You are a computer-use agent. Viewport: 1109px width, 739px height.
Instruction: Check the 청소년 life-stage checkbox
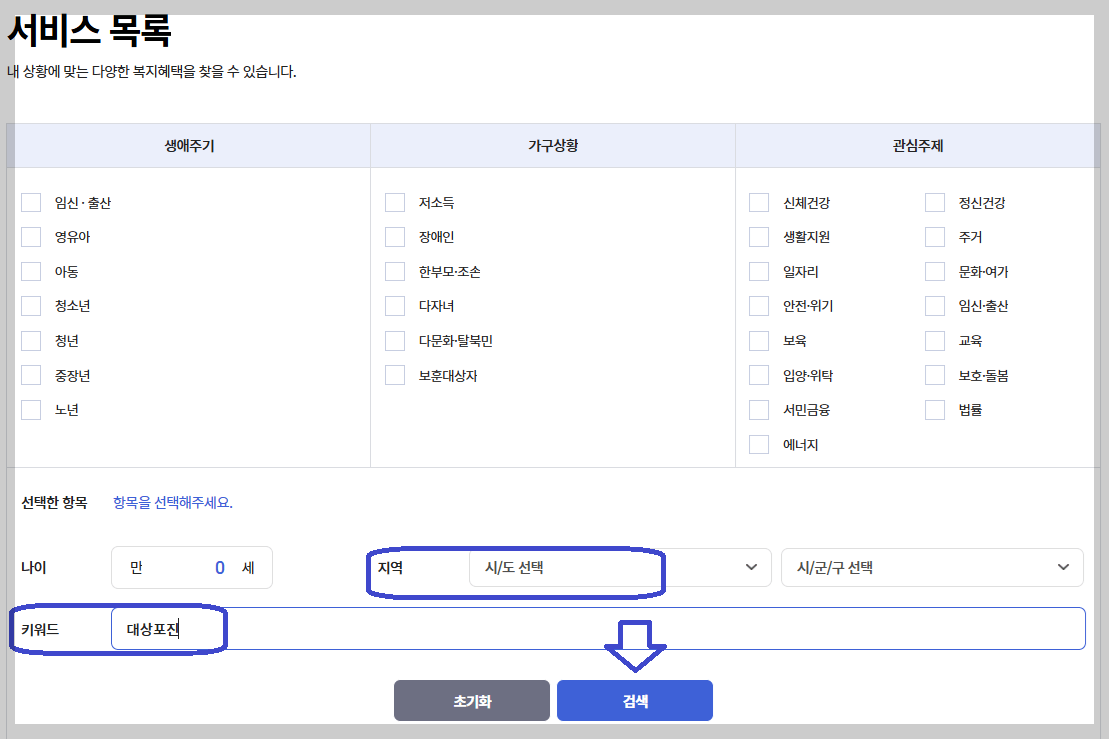[x=31, y=305]
